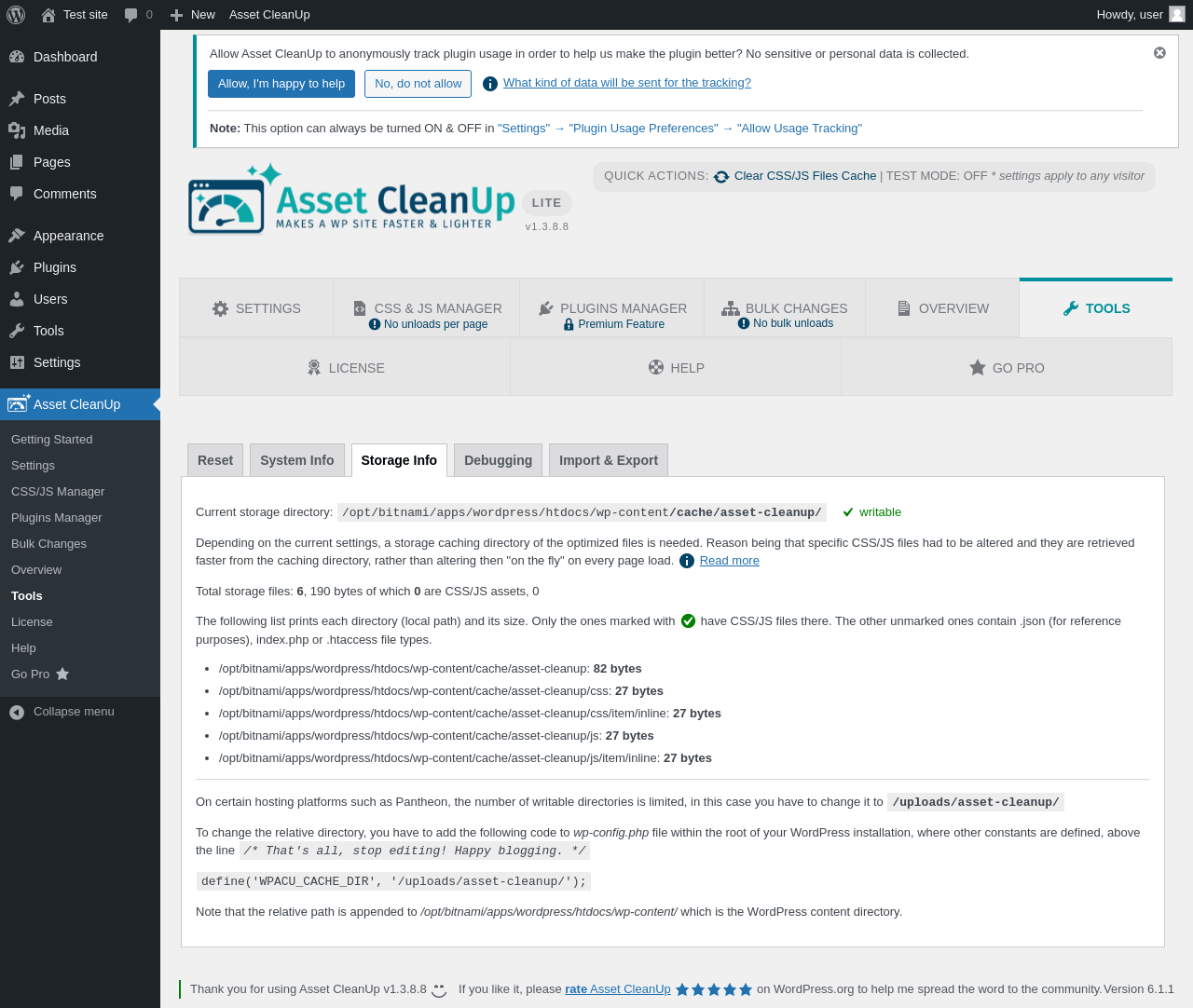Allow usage tracking with 'Allow, I'm happy to help'
The height and width of the screenshot is (1008, 1193).
pyautogui.click(x=281, y=84)
